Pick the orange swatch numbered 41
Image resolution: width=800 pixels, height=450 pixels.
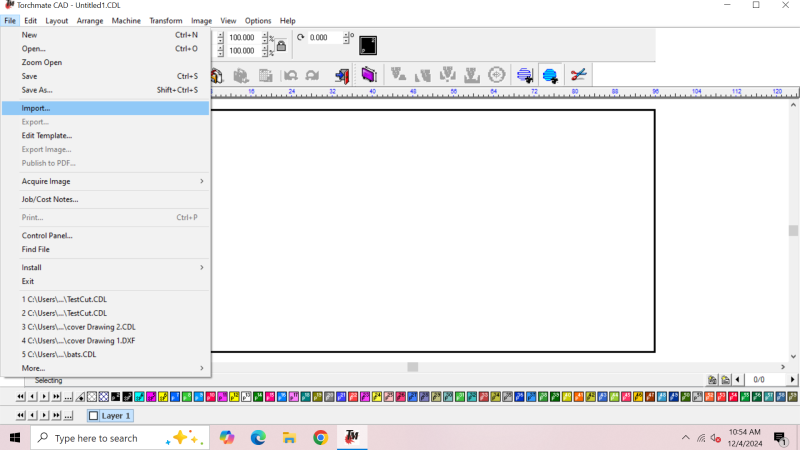tap(579, 397)
